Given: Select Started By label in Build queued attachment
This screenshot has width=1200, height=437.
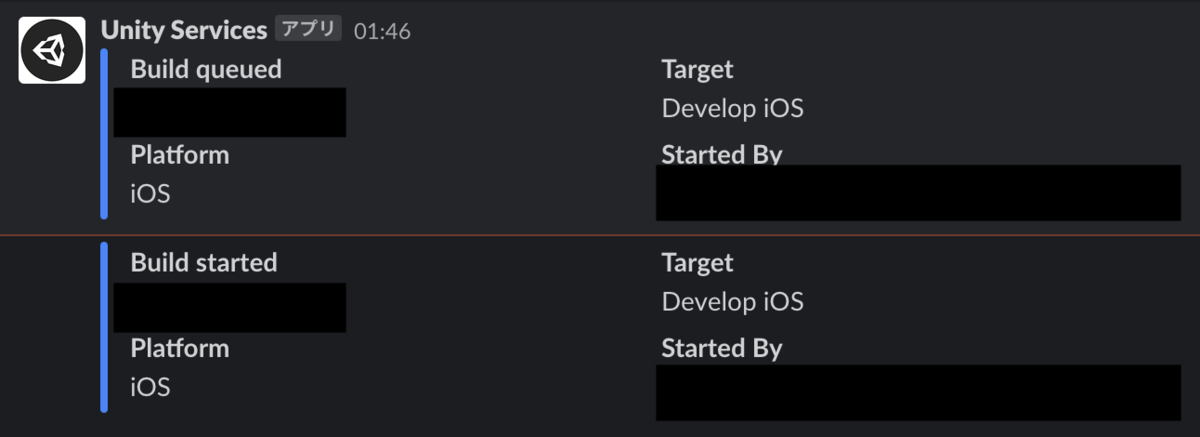Looking at the screenshot, I should [722, 154].
